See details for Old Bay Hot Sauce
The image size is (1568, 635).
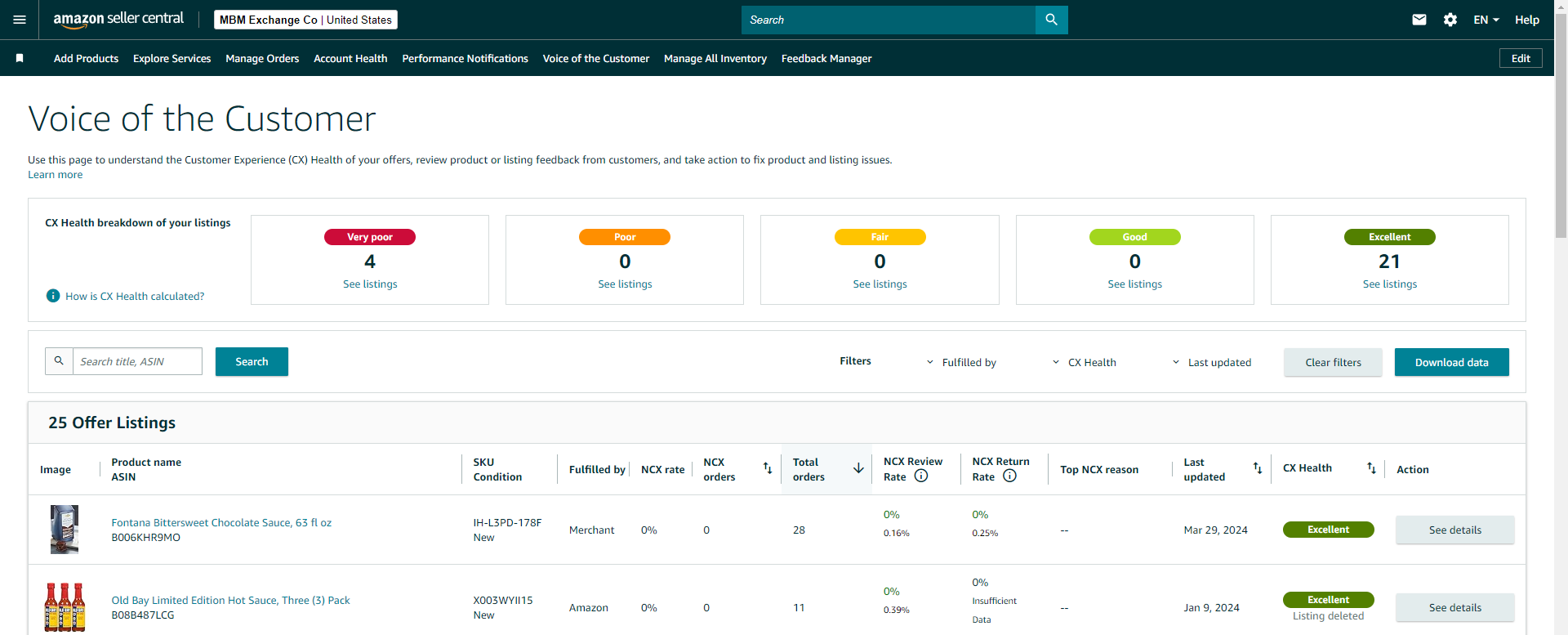(x=1454, y=607)
